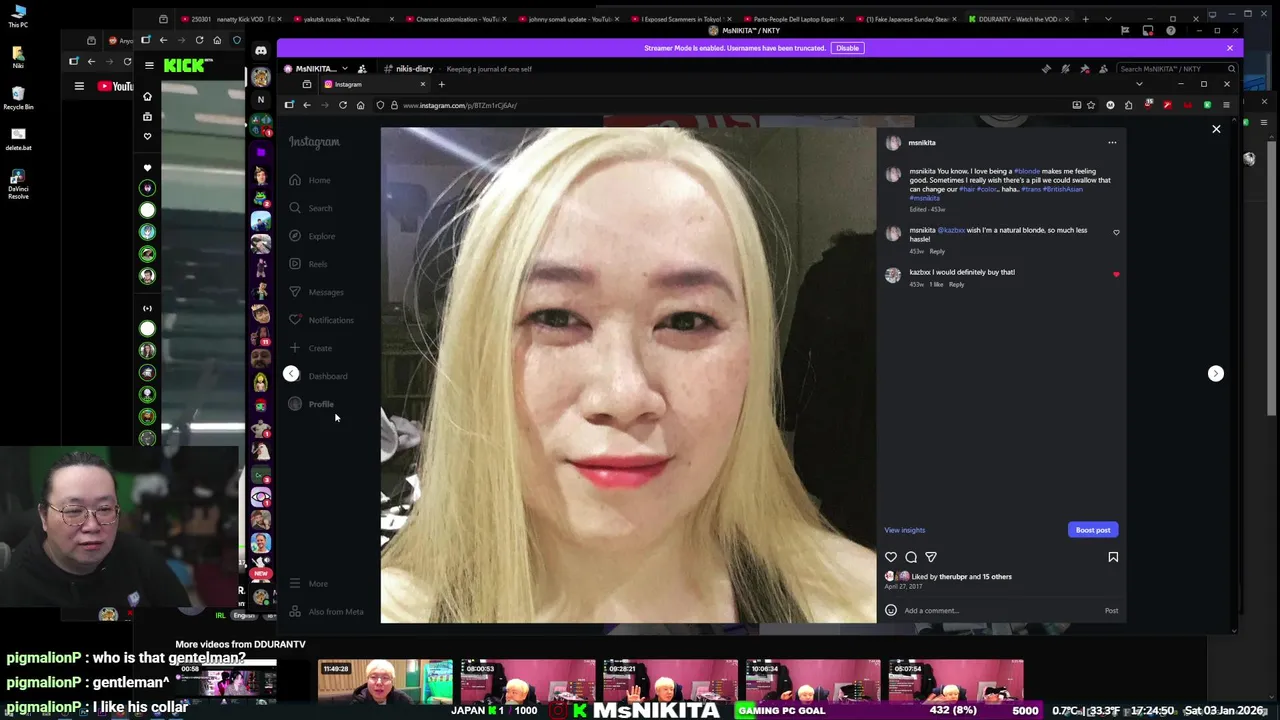Save the post with bookmark icon
1280x720 pixels.
tap(1113, 557)
